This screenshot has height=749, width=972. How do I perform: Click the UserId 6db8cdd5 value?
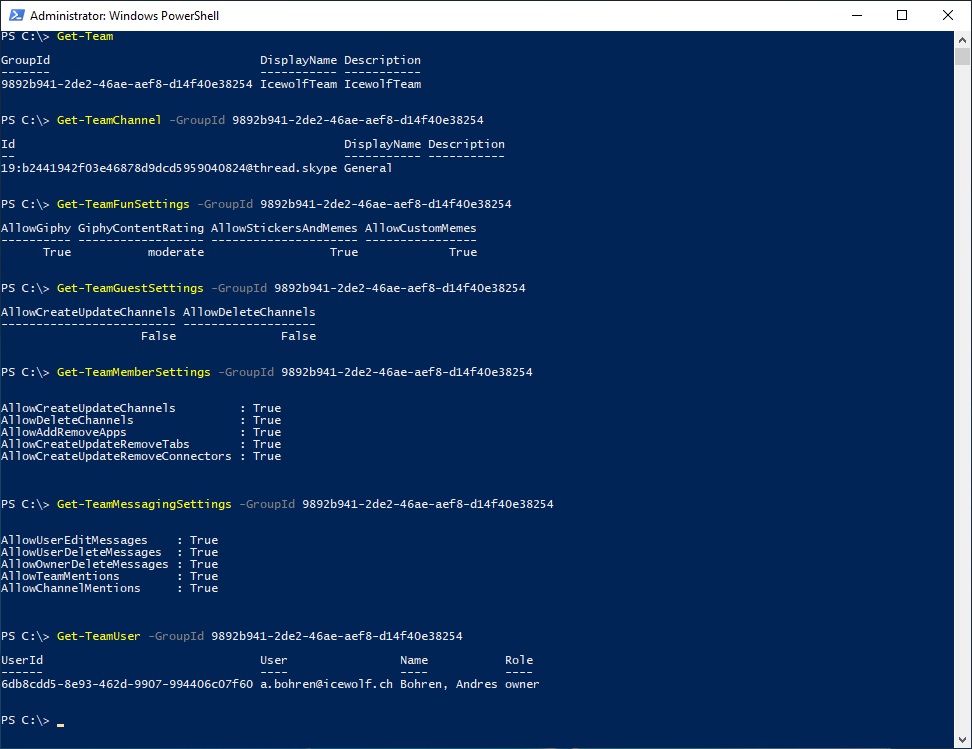[127, 684]
